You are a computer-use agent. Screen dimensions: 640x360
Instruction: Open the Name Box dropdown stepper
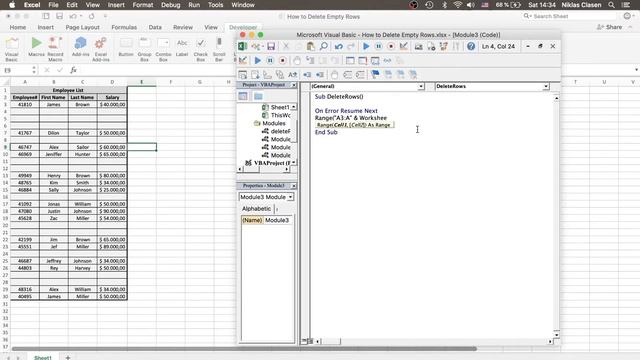click(34, 70)
